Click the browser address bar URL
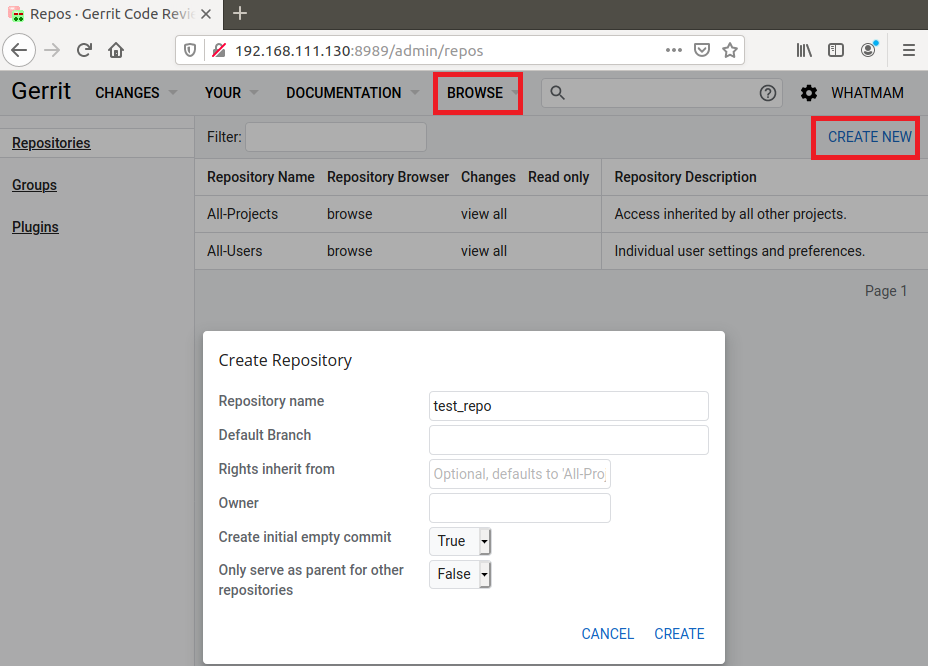 [x=359, y=51]
